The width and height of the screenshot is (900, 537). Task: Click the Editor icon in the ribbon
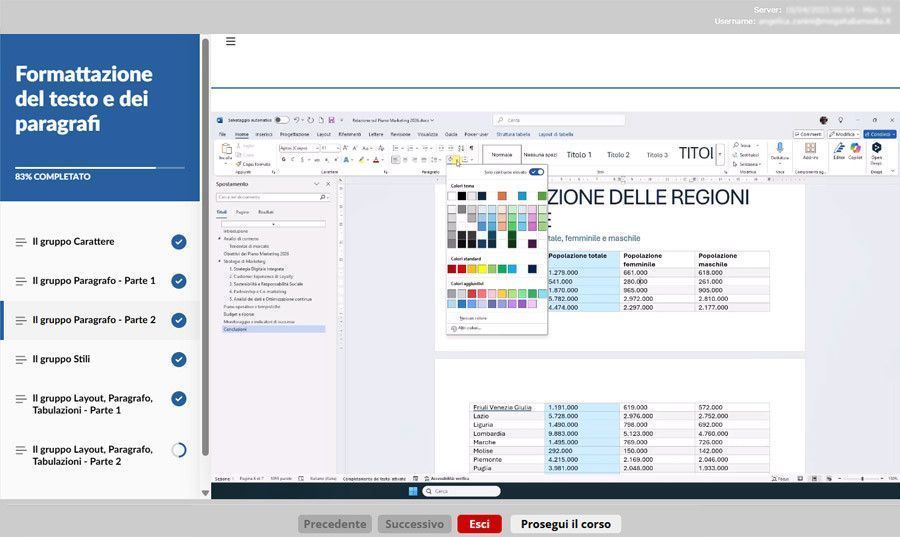click(839, 150)
